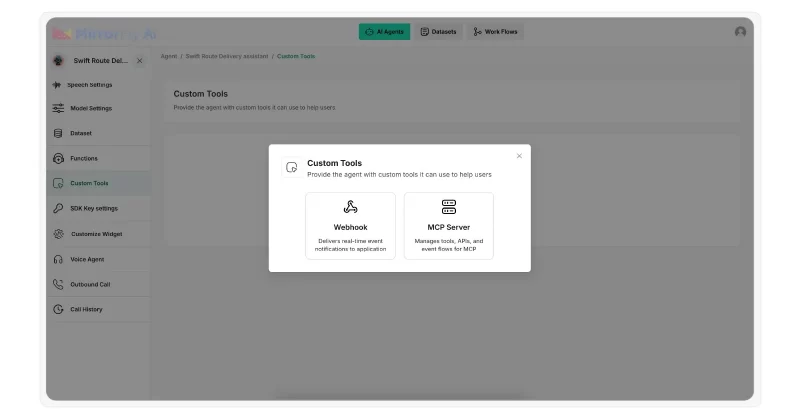The height and width of the screenshot is (418, 800).
Task: Click the Datasets tab icon
Action: click(x=424, y=32)
